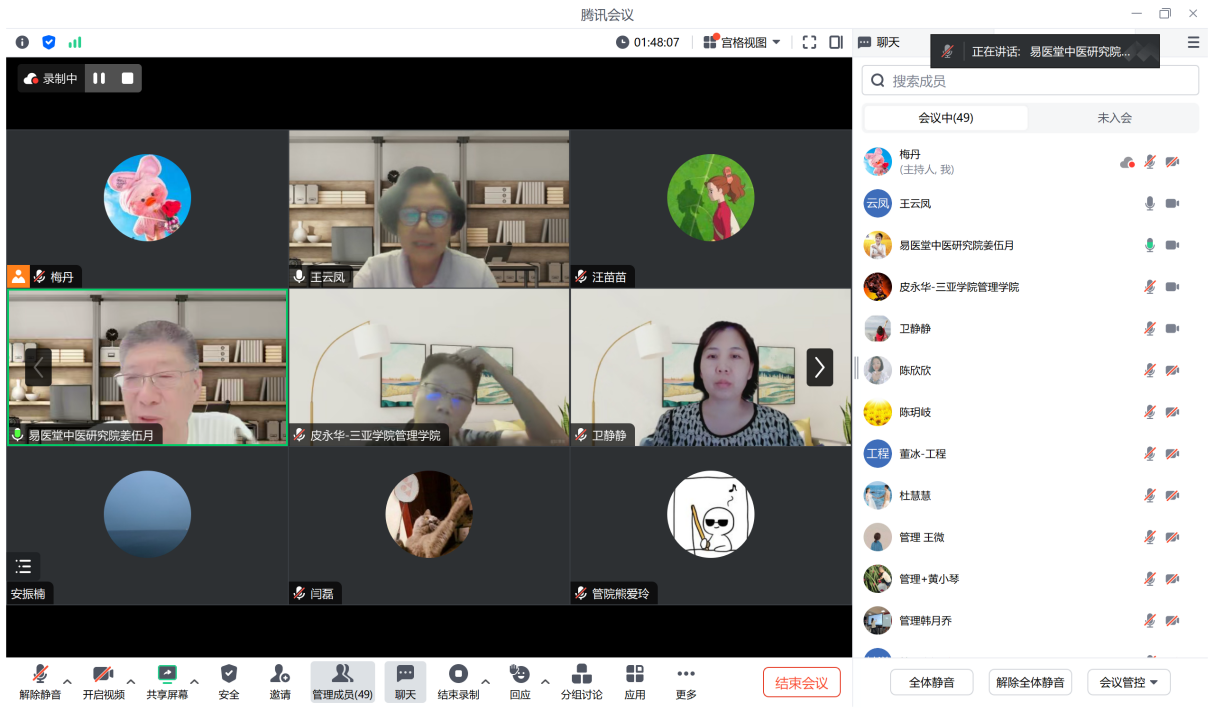
Task: Click the More (更多) ellipsis icon
Action: tap(685, 674)
